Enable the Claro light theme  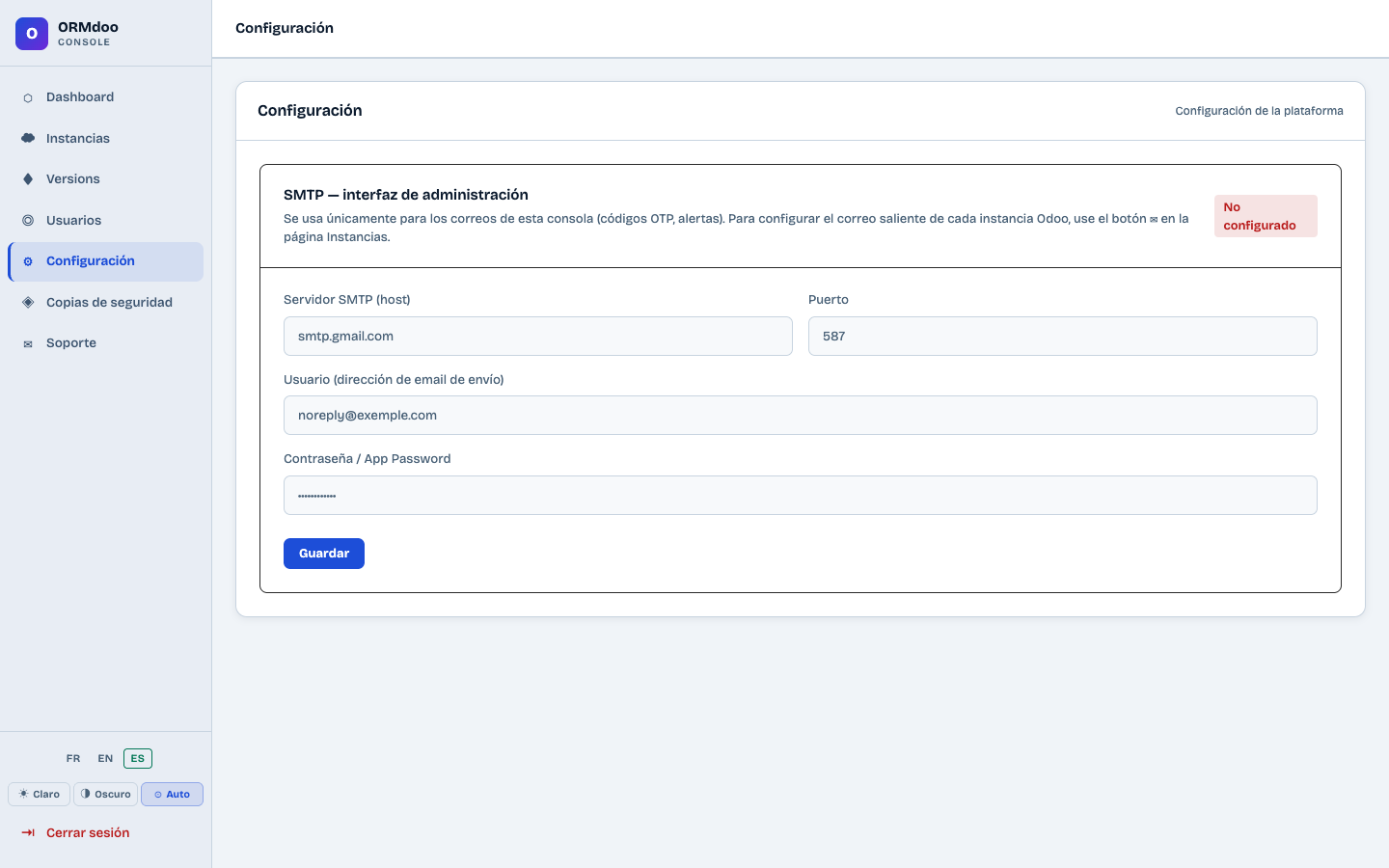(x=40, y=794)
